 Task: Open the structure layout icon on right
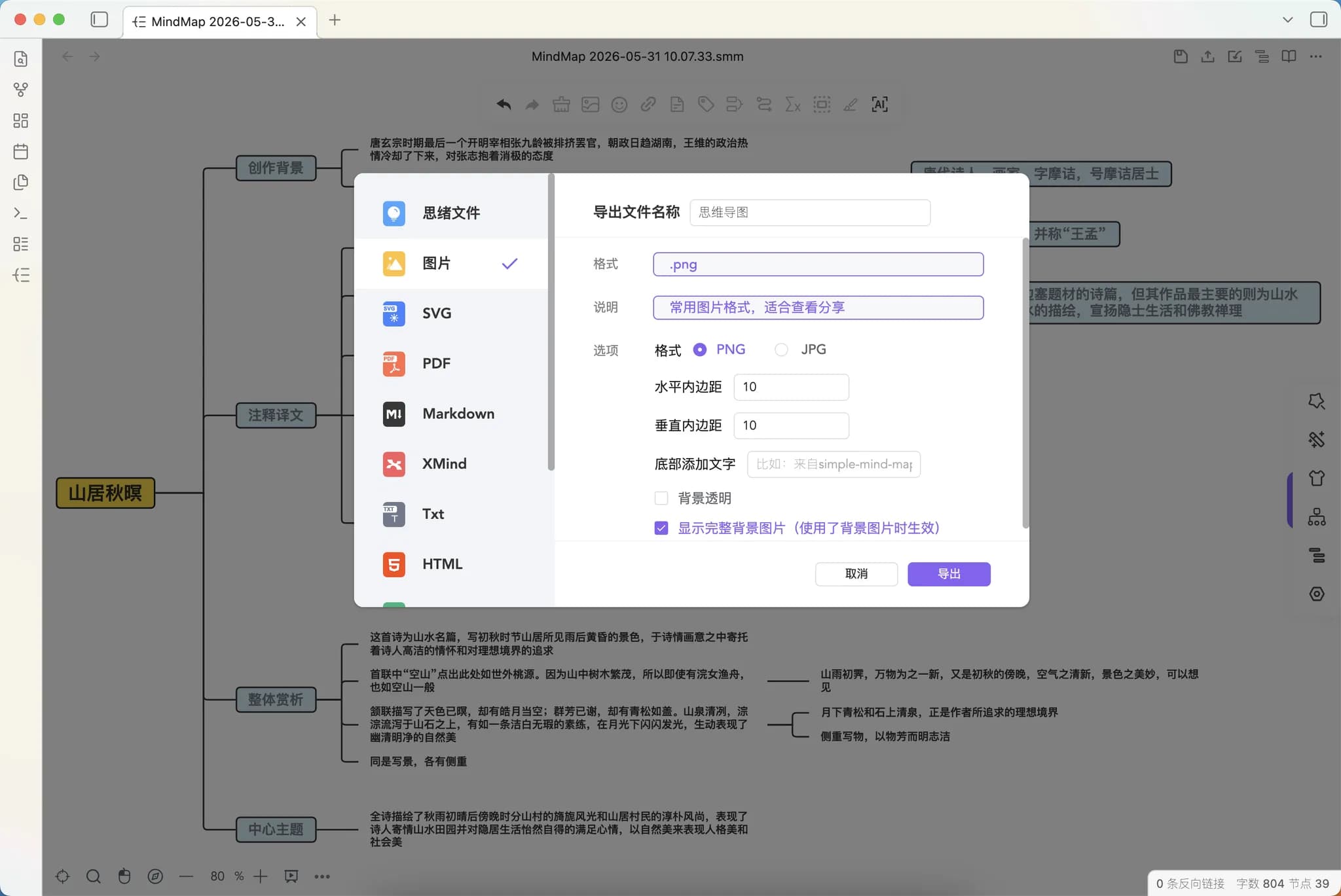coord(1317,517)
